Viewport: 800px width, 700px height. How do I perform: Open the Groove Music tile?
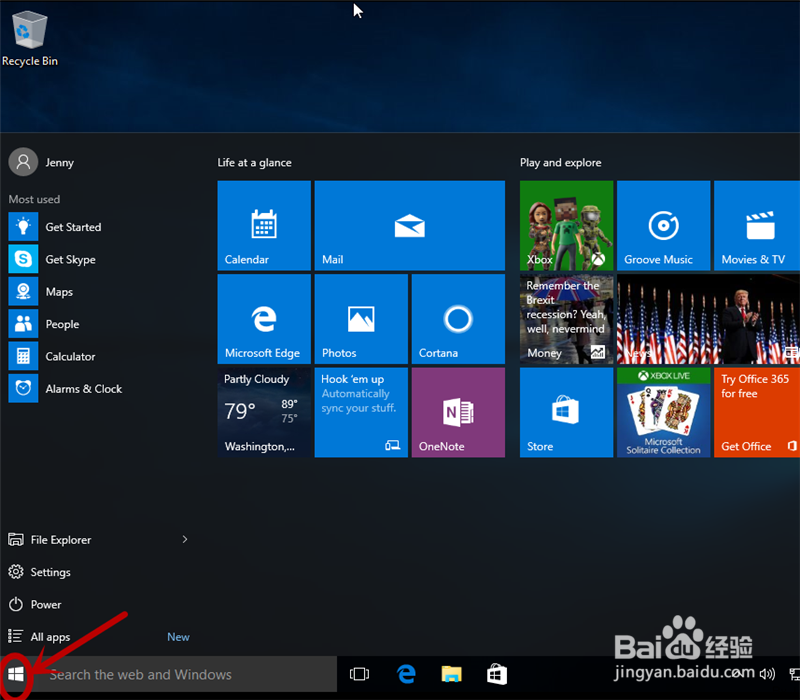[x=663, y=226]
